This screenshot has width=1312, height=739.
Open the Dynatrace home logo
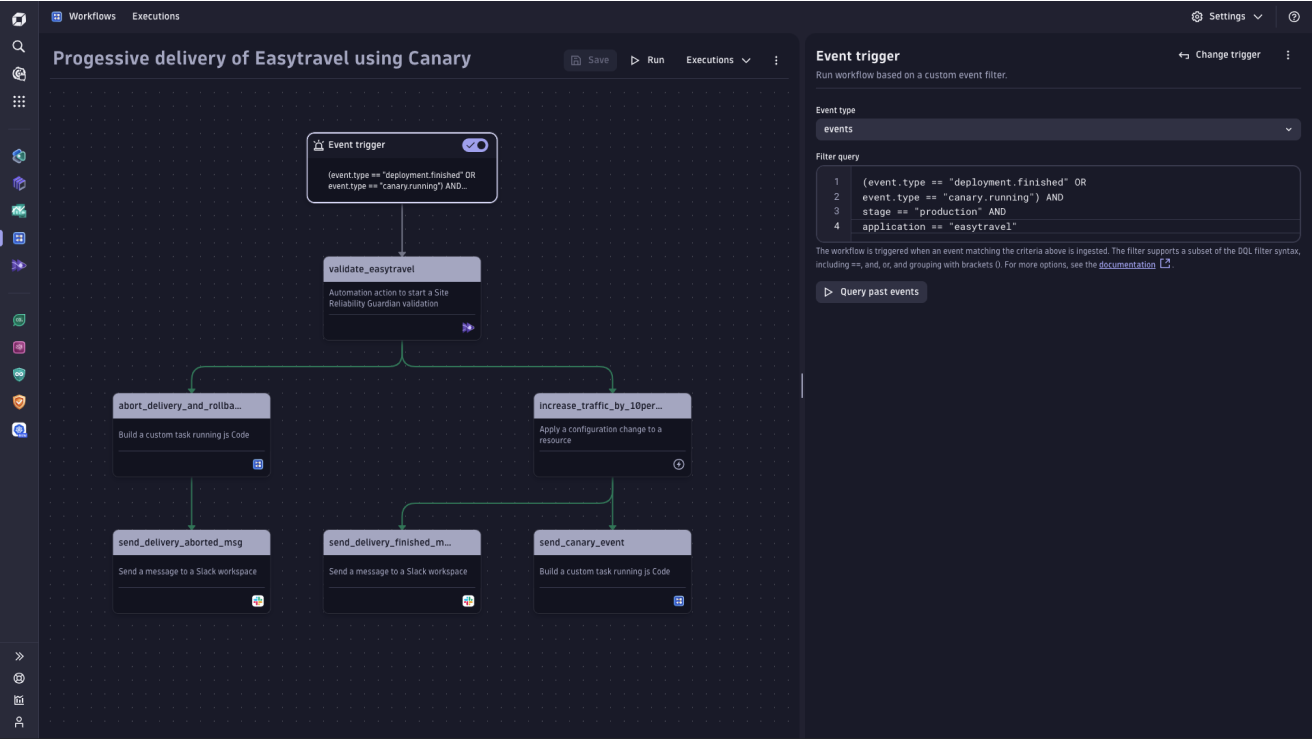[x=18, y=18]
